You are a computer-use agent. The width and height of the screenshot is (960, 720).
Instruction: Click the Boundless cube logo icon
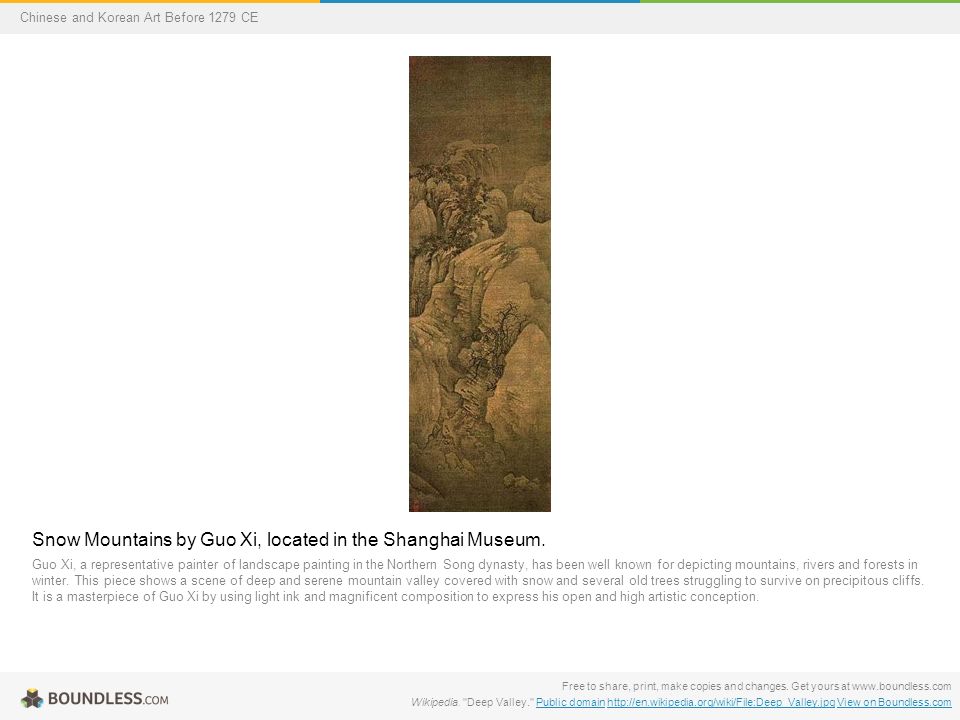click(x=32, y=698)
